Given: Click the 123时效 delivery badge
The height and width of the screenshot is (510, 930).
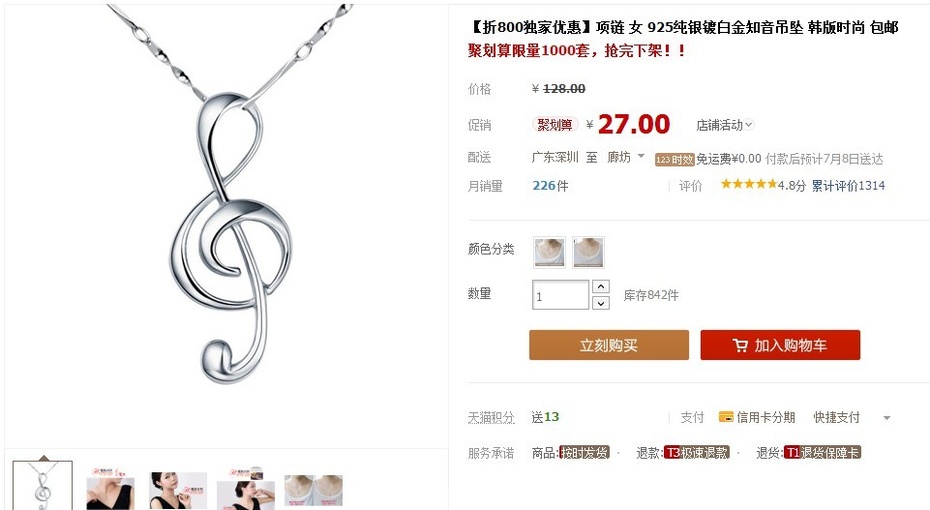Looking at the screenshot, I should pos(674,160).
